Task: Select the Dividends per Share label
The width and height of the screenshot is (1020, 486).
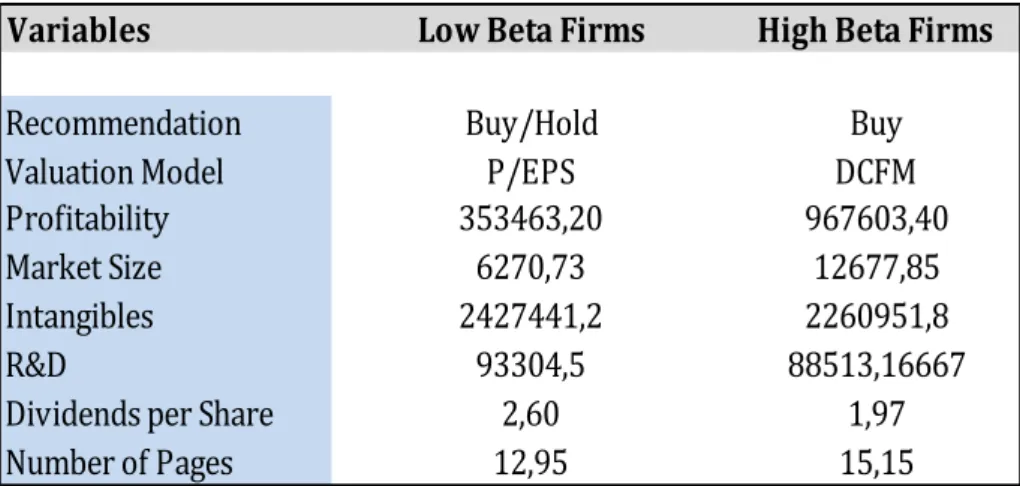Action: tap(139, 414)
